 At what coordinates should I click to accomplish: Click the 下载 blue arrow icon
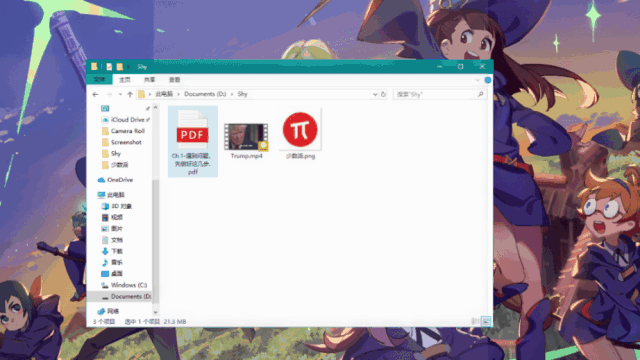105,251
